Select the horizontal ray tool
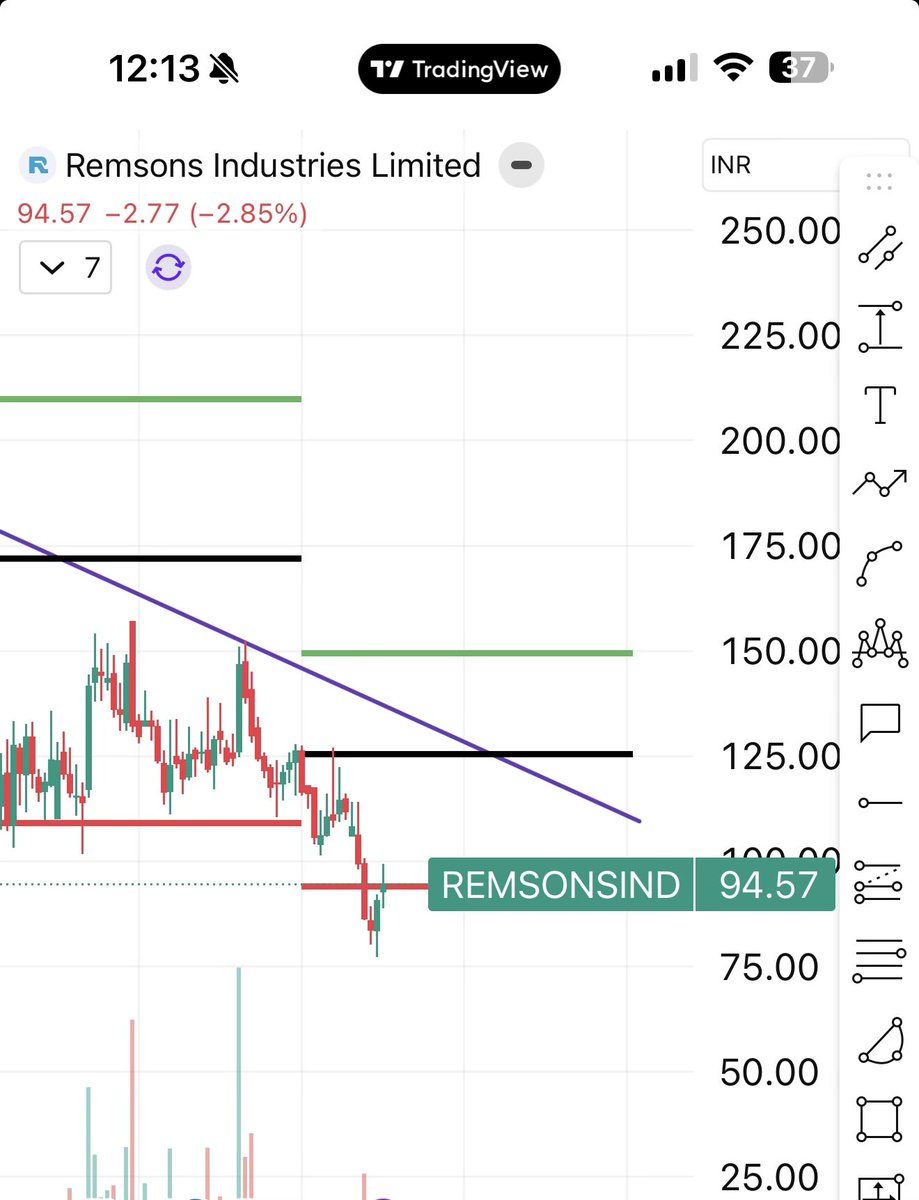 point(880,802)
